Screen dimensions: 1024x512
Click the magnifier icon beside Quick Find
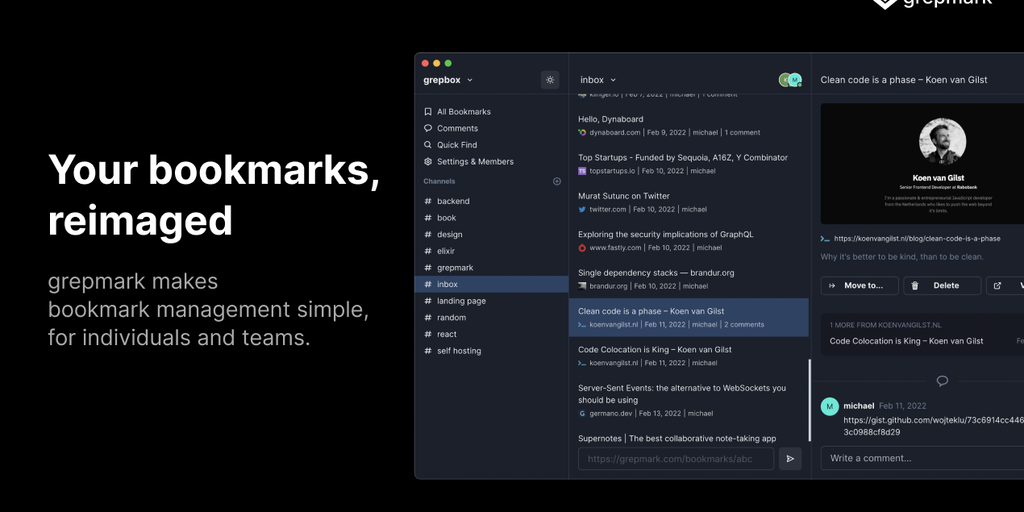click(x=428, y=145)
